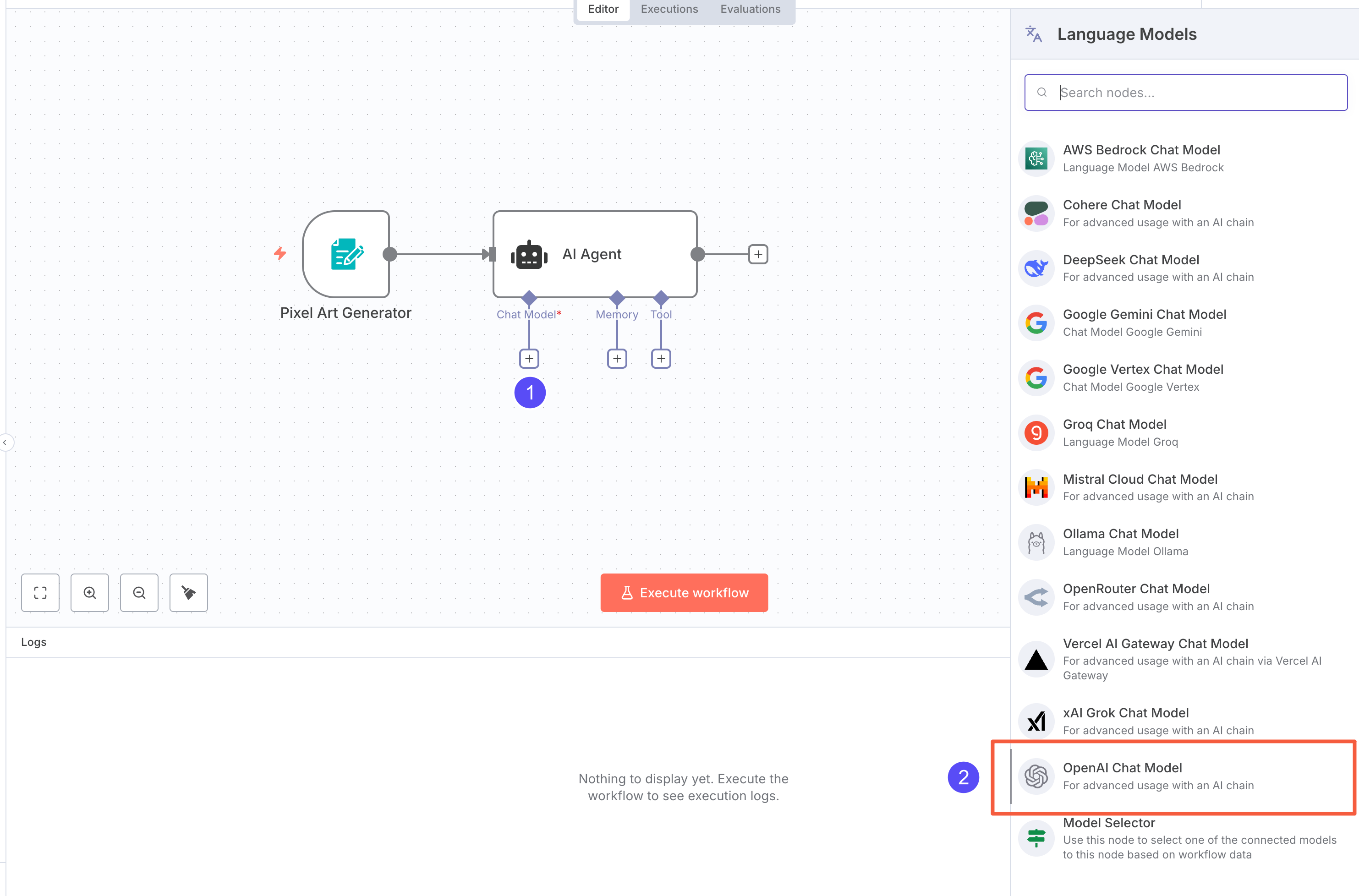Click the AI Agent robot icon
Image resolution: width=1359 pixels, height=896 pixels.
pos(529,255)
